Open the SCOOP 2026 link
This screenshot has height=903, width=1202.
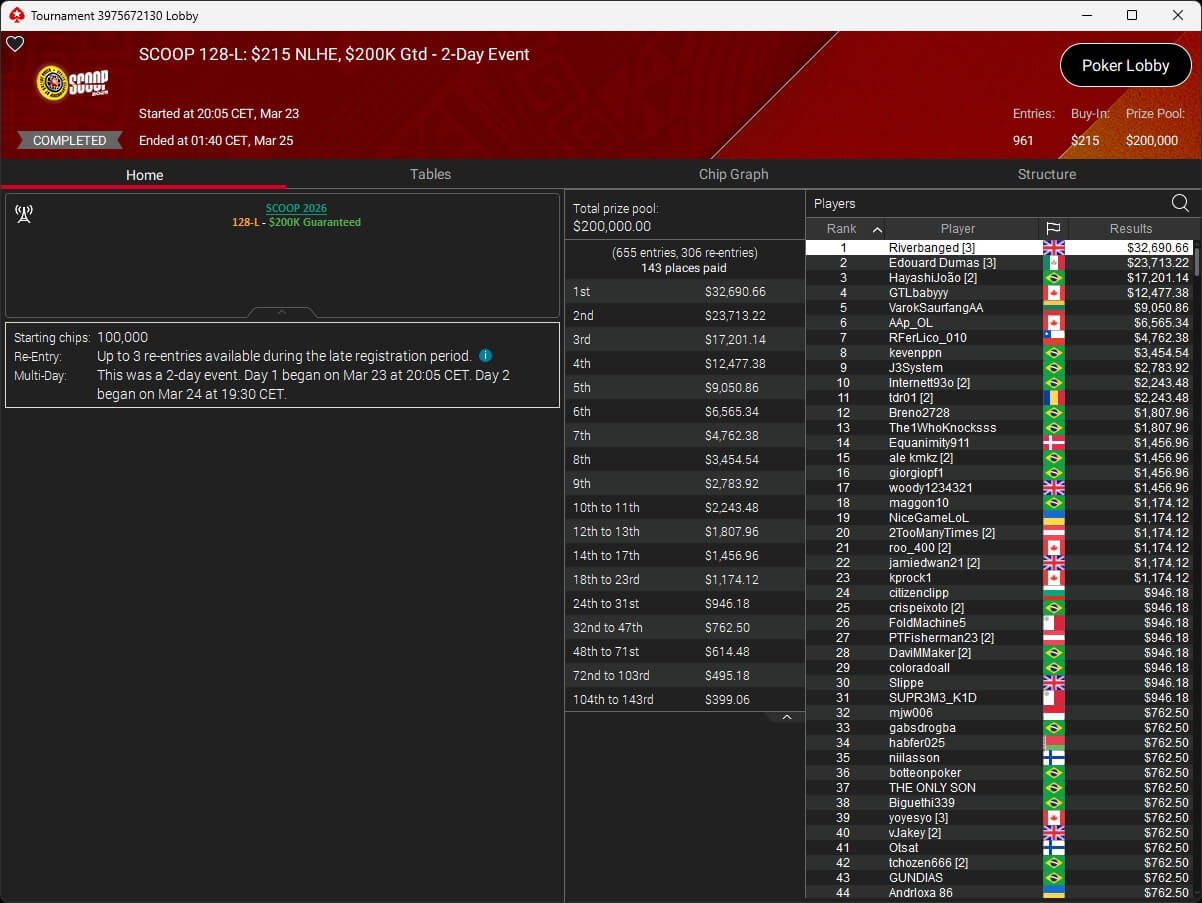296,208
